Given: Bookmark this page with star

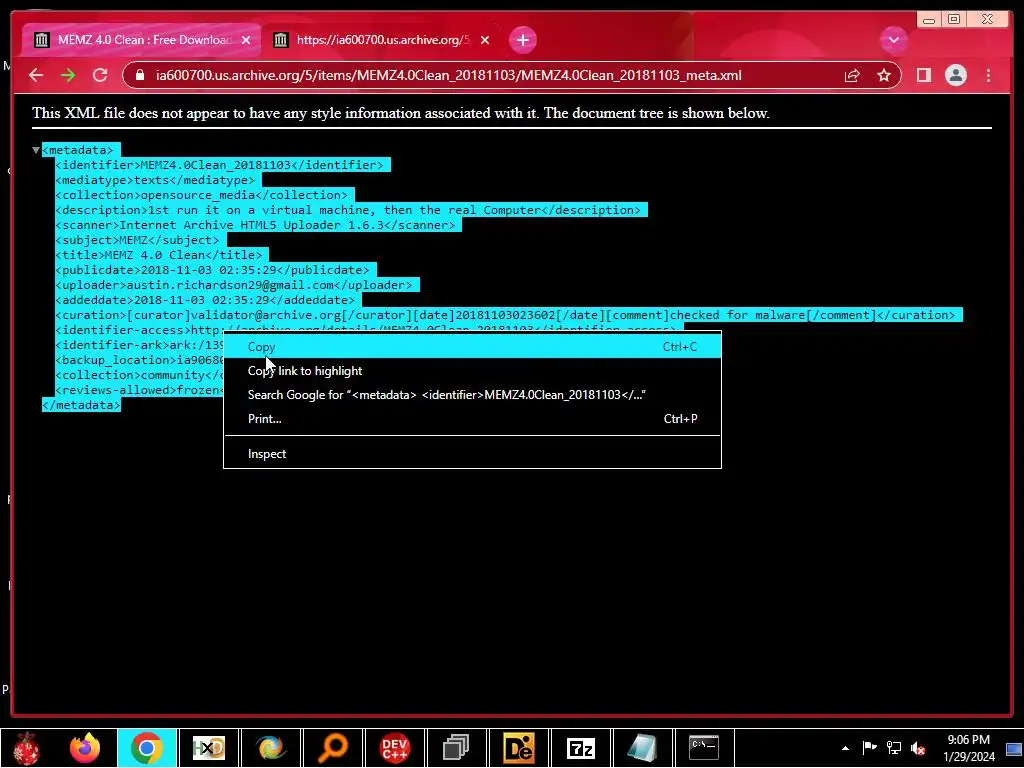Looking at the screenshot, I should tap(884, 75).
